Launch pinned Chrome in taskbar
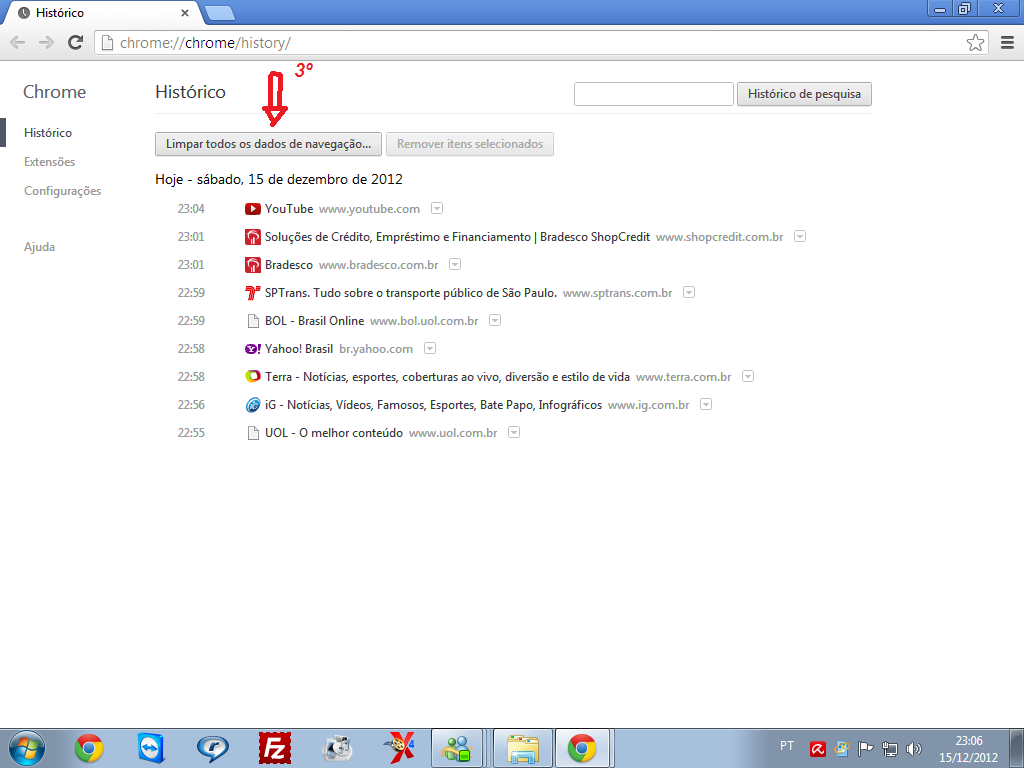The image size is (1024, 768). [x=89, y=748]
